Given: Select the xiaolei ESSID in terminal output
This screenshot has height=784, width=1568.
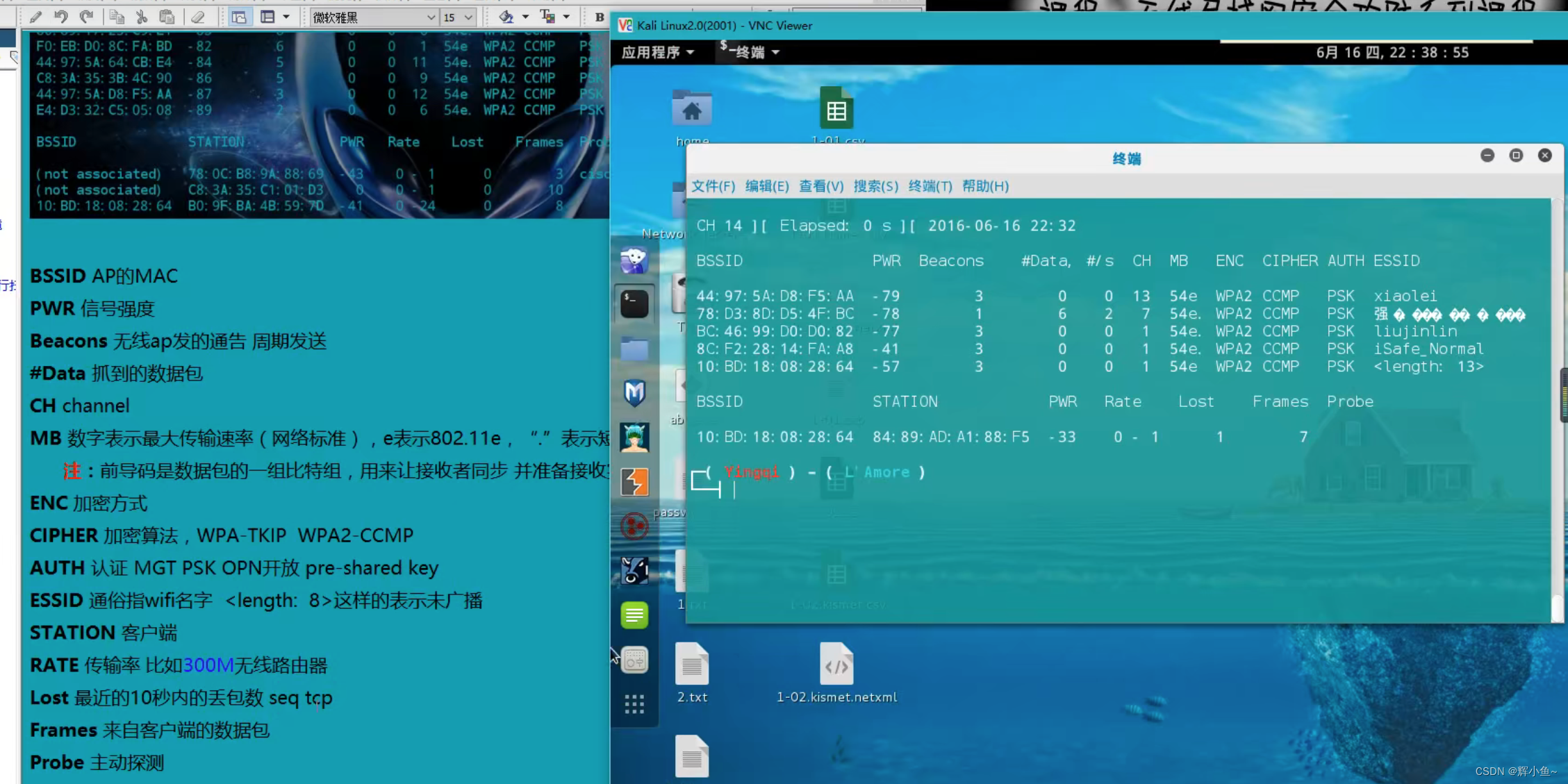Looking at the screenshot, I should pyautogui.click(x=1405, y=296).
